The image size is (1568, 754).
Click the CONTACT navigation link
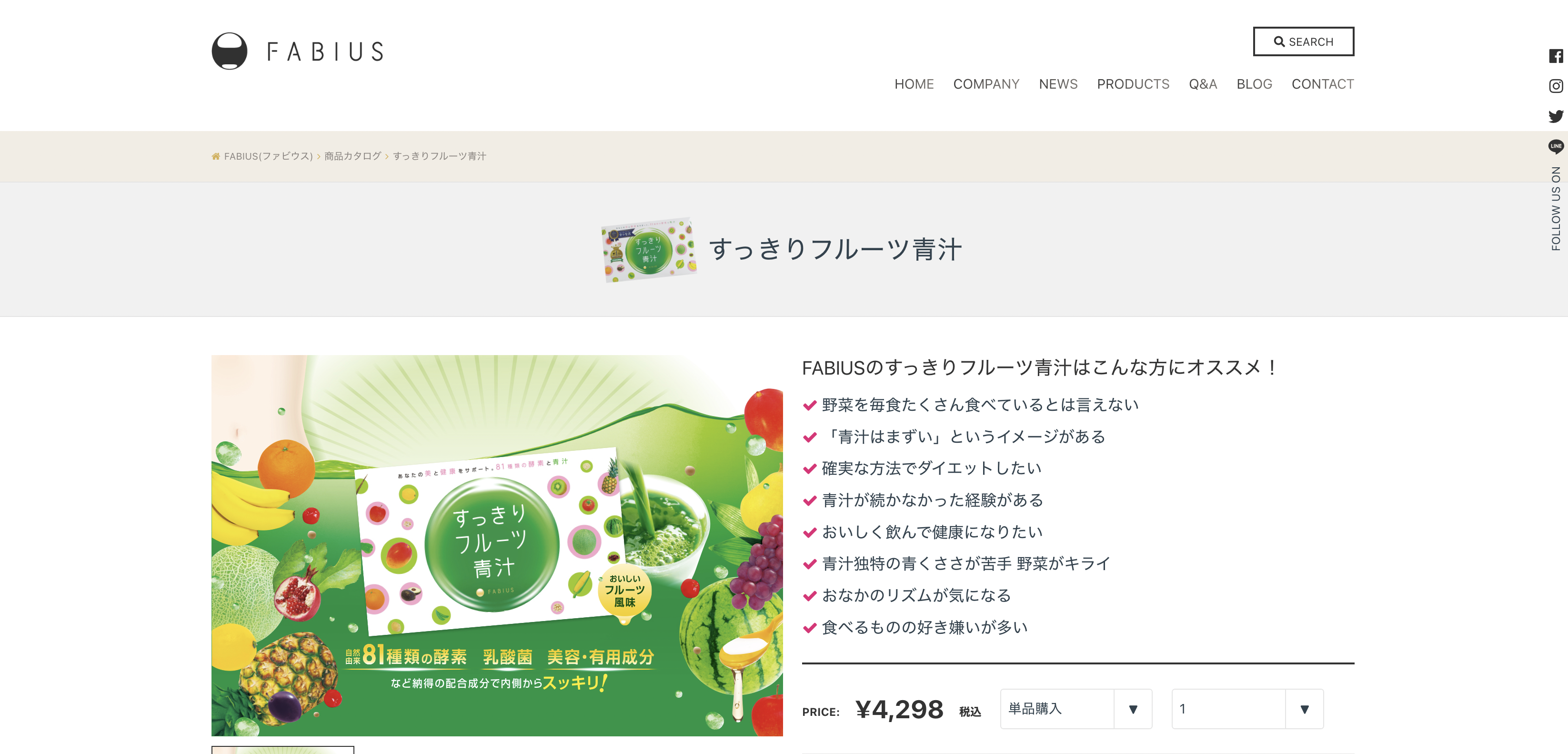(x=1323, y=84)
